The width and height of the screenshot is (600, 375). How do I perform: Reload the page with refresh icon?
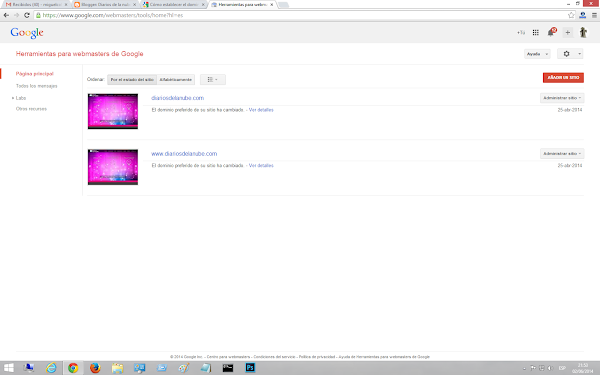tap(26, 15)
